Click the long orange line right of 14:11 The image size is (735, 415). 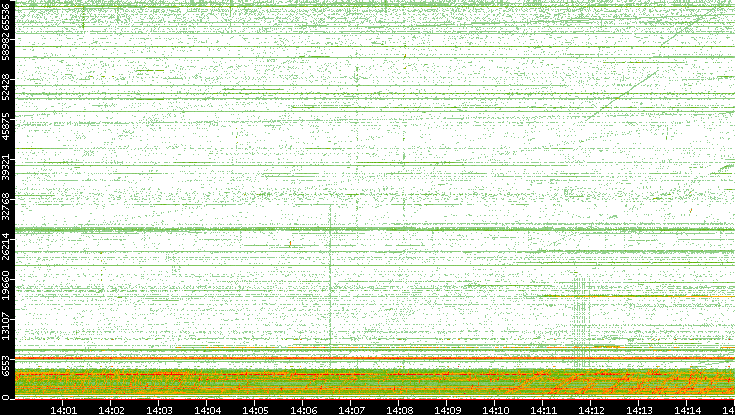640,296
